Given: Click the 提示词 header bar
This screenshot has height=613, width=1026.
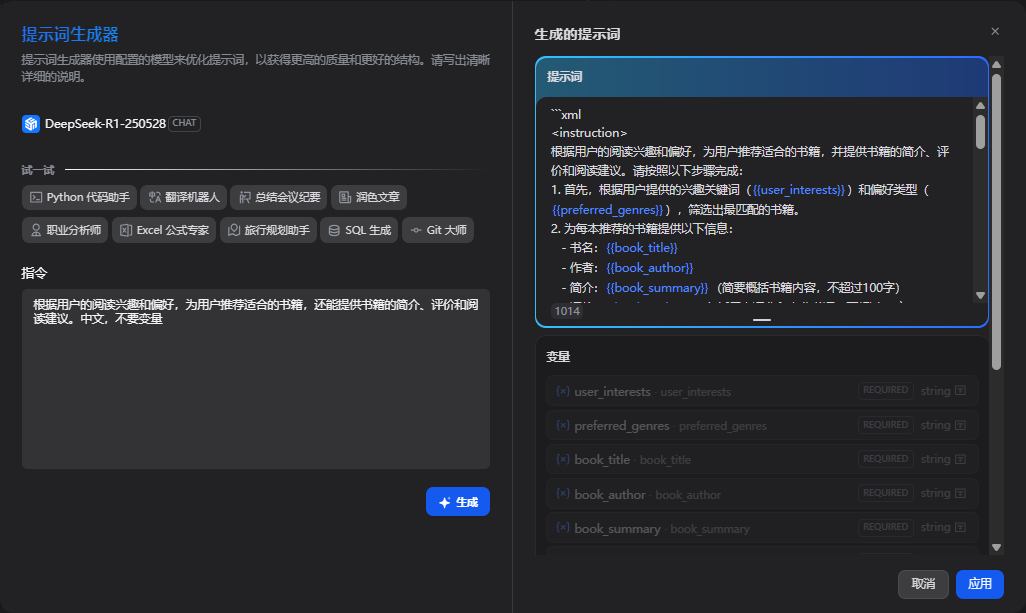Looking at the screenshot, I should (762, 77).
